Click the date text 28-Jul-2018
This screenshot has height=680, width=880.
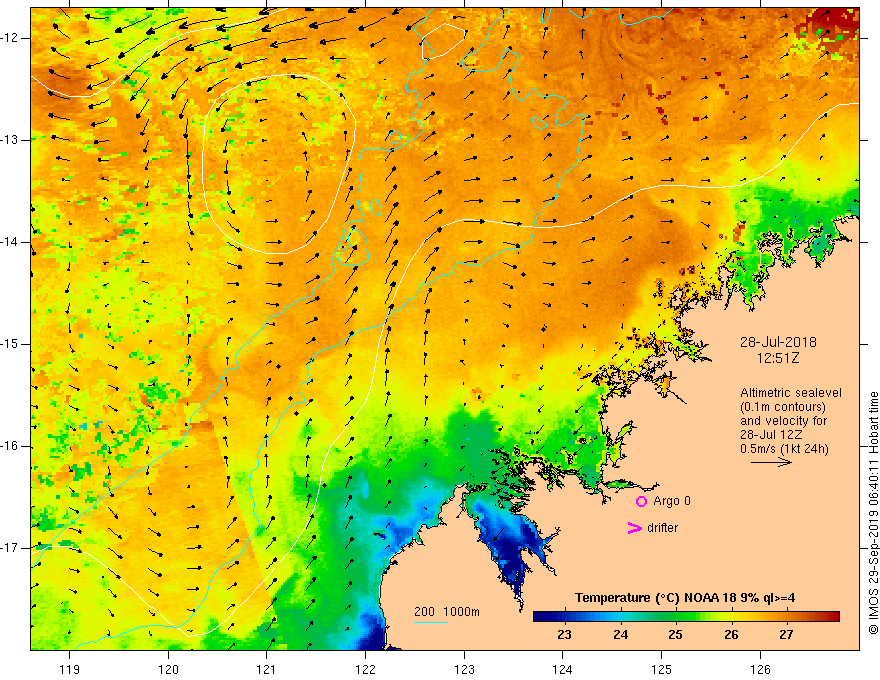(x=778, y=342)
